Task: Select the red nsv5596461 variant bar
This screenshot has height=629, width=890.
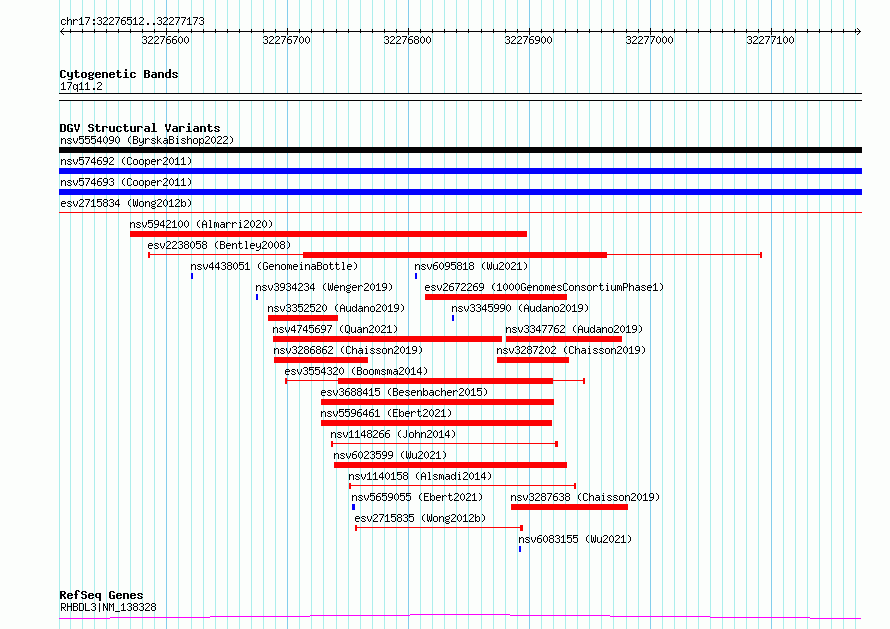Action: pos(436,423)
